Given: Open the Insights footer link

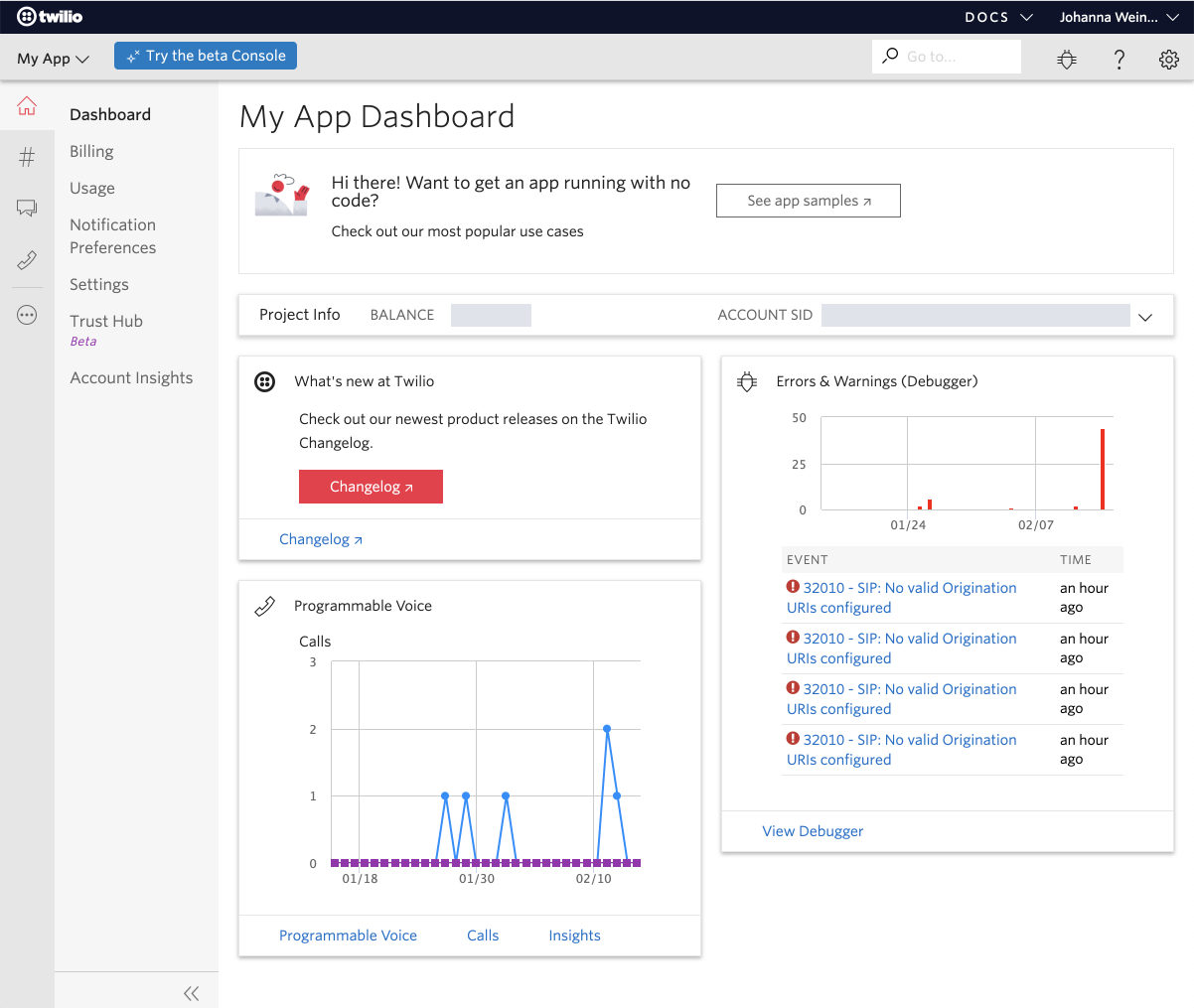Looking at the screenshot, I should pyautogui.click(x=574, y=936).
